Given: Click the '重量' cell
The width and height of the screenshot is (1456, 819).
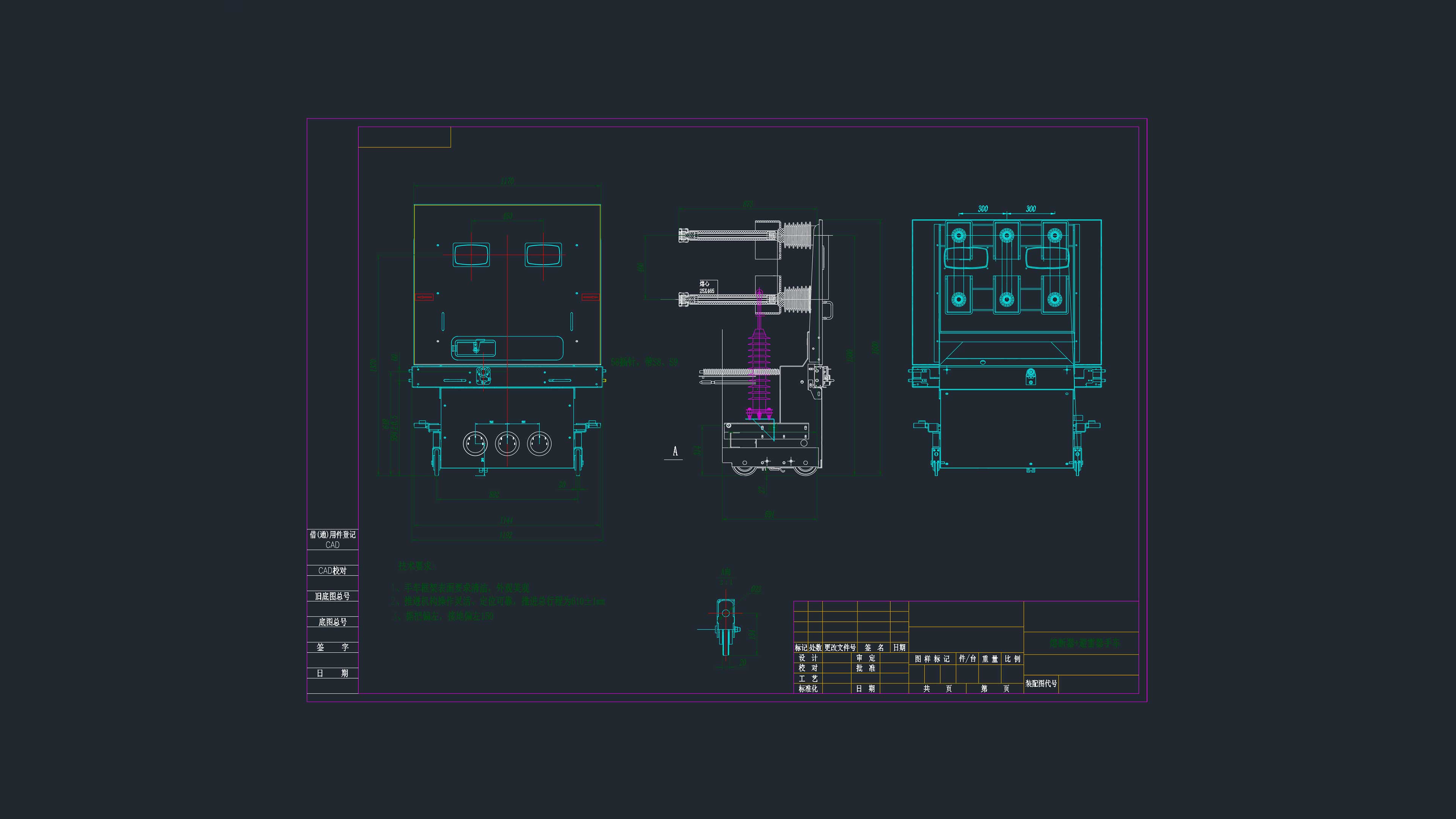Looking at the screenshot, I should pos(990,659).
